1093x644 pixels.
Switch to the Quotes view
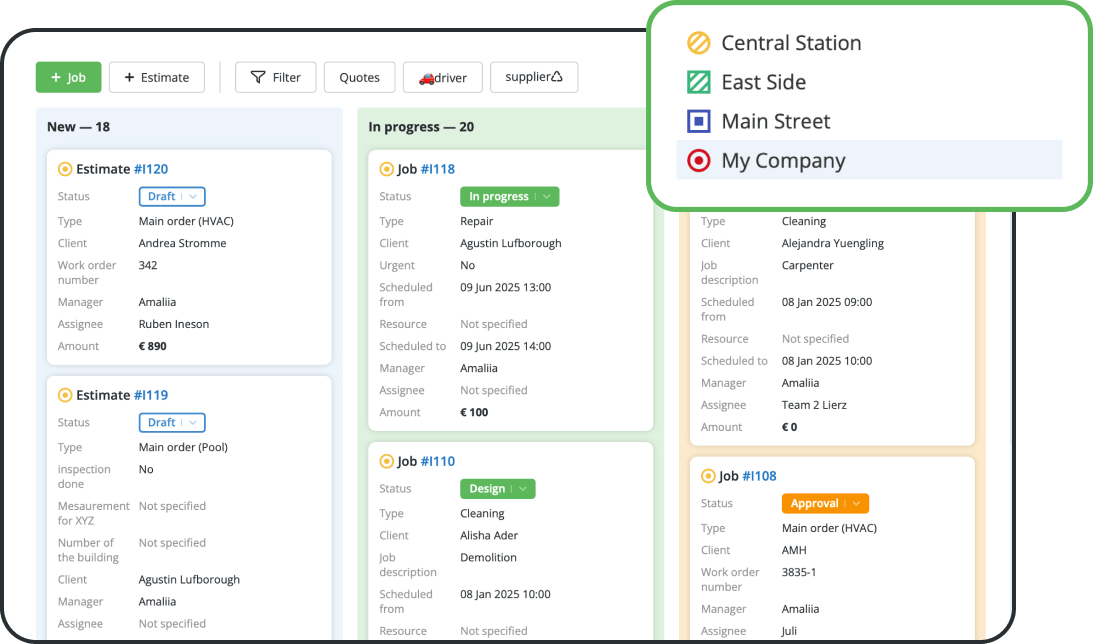click(x=359, y=76)
